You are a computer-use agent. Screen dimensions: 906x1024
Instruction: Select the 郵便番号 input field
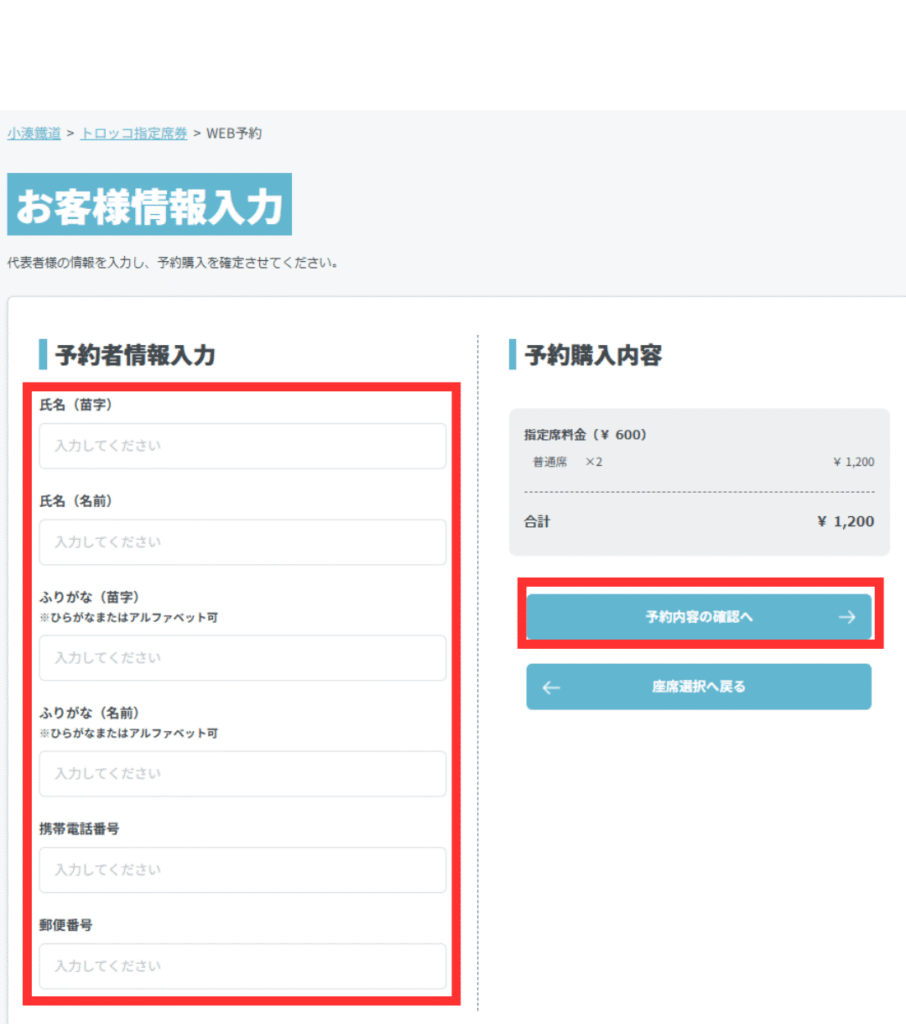click(242, 966)
